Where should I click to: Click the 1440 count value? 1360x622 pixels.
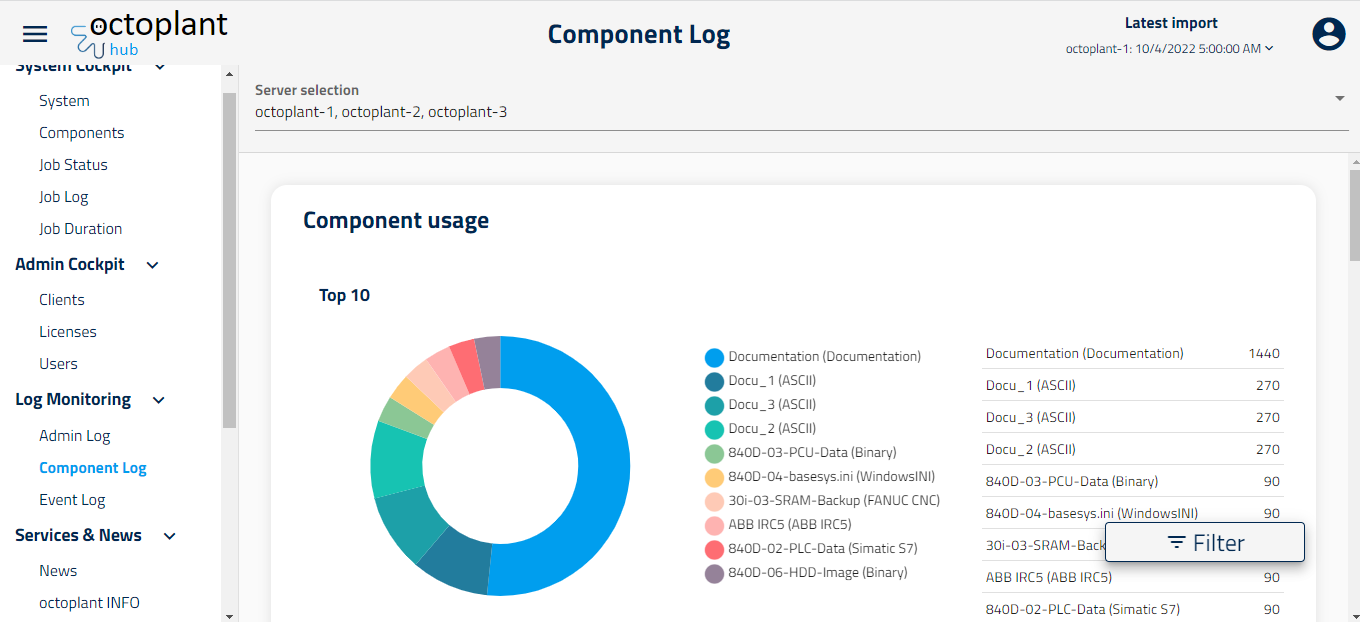(1264, 354)
